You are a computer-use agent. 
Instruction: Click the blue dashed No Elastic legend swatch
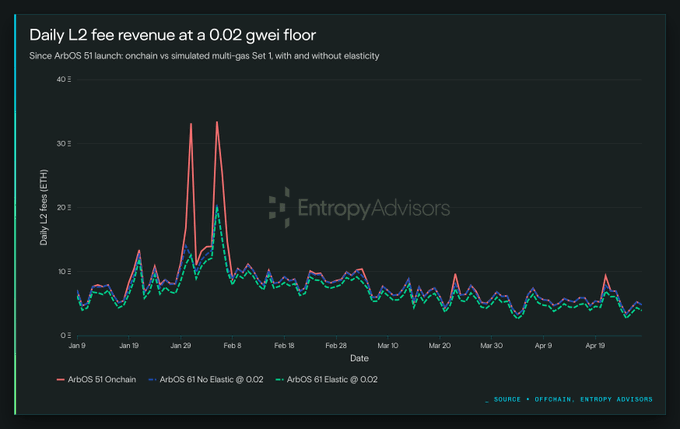tap(152, 380)
